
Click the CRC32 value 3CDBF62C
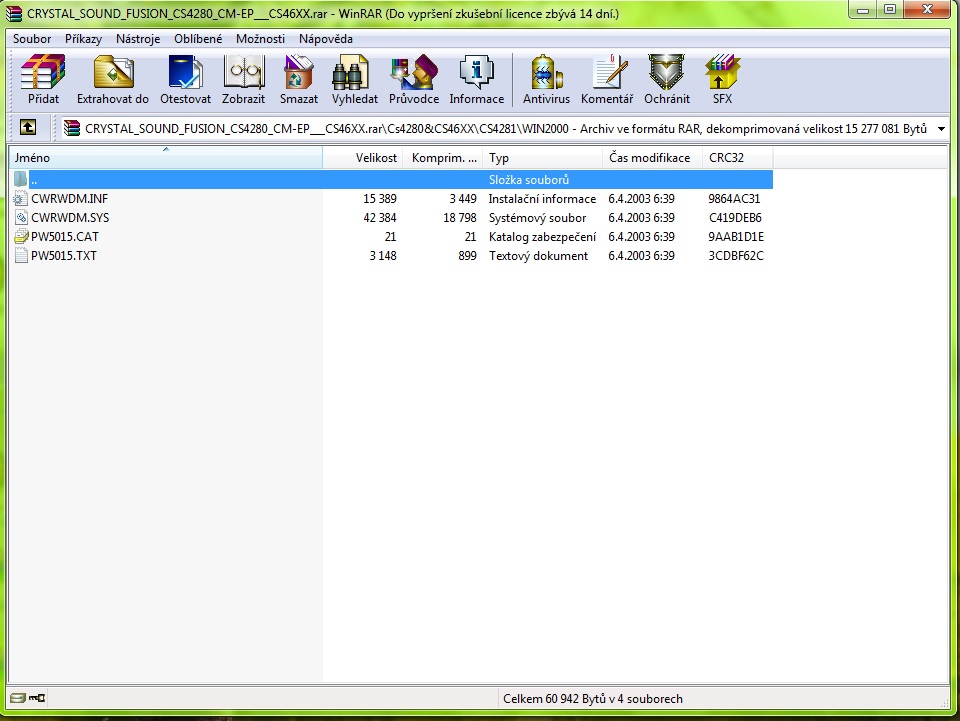click(736, 255)
